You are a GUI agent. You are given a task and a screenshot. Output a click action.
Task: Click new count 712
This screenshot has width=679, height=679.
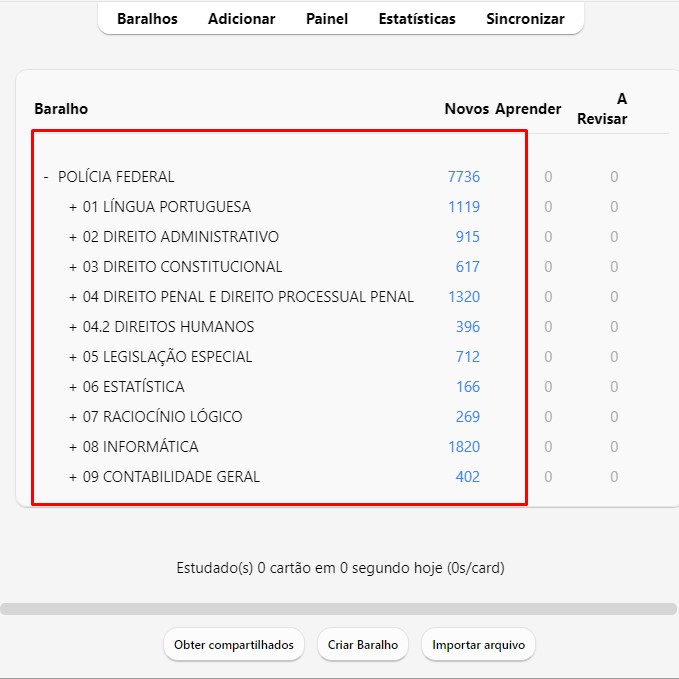coord(468,356)
